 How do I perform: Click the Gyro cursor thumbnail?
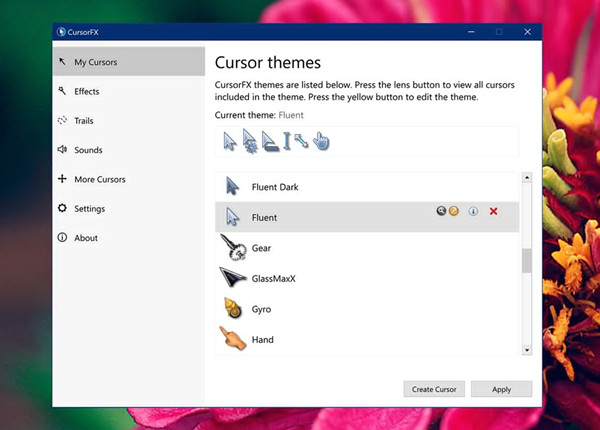click(x=233, y=308)
